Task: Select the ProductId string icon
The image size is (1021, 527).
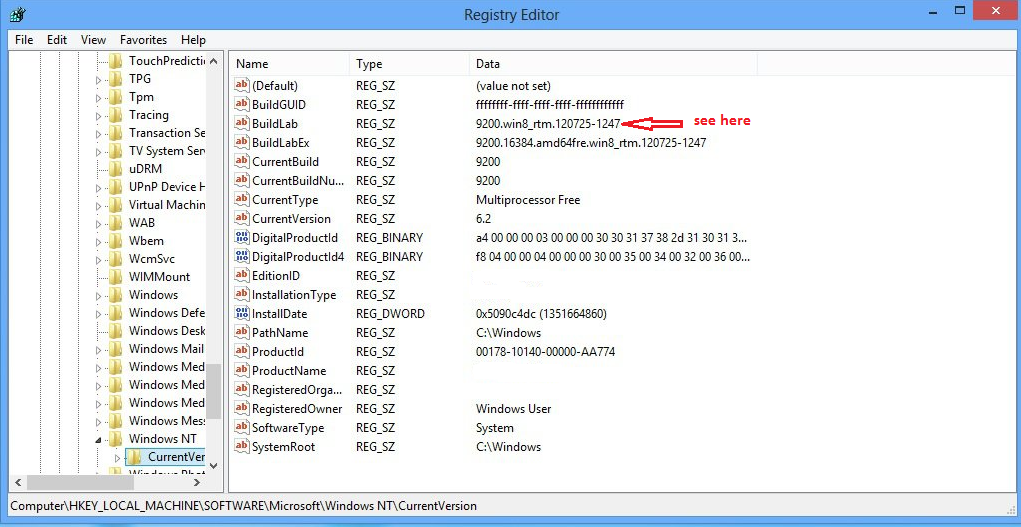Action: [242, 352]
